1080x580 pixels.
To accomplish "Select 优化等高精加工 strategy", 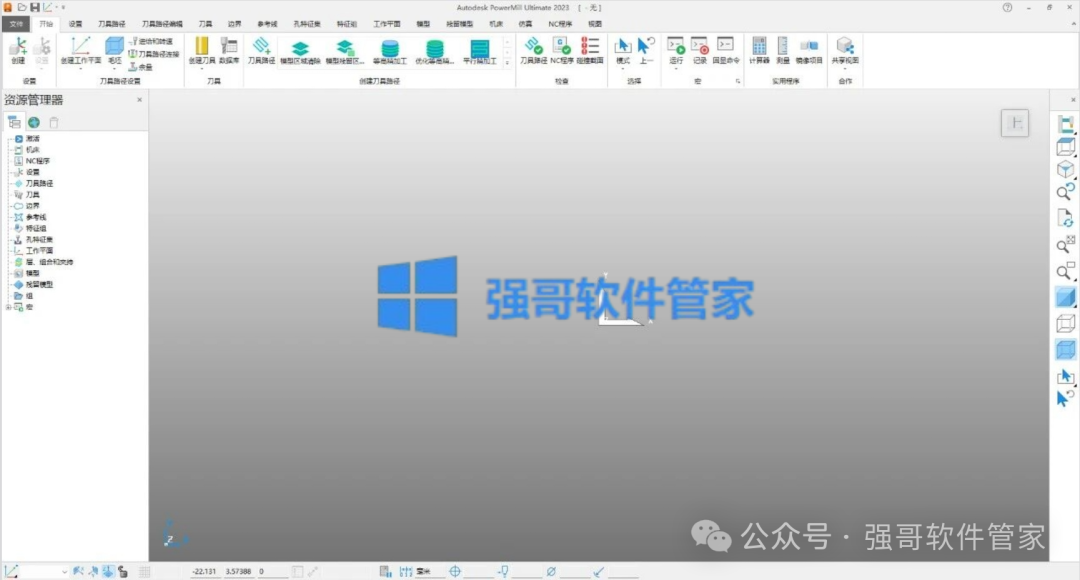I will (x=435, y=52).
